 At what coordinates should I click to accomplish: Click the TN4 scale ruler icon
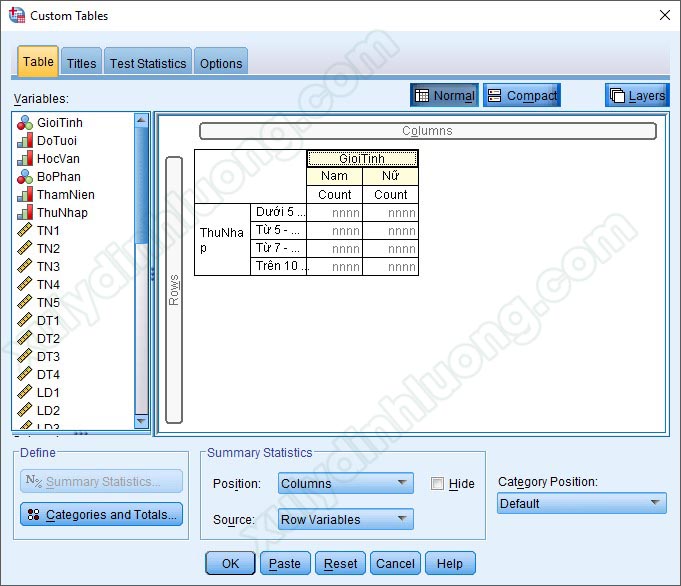pos(25,284)
